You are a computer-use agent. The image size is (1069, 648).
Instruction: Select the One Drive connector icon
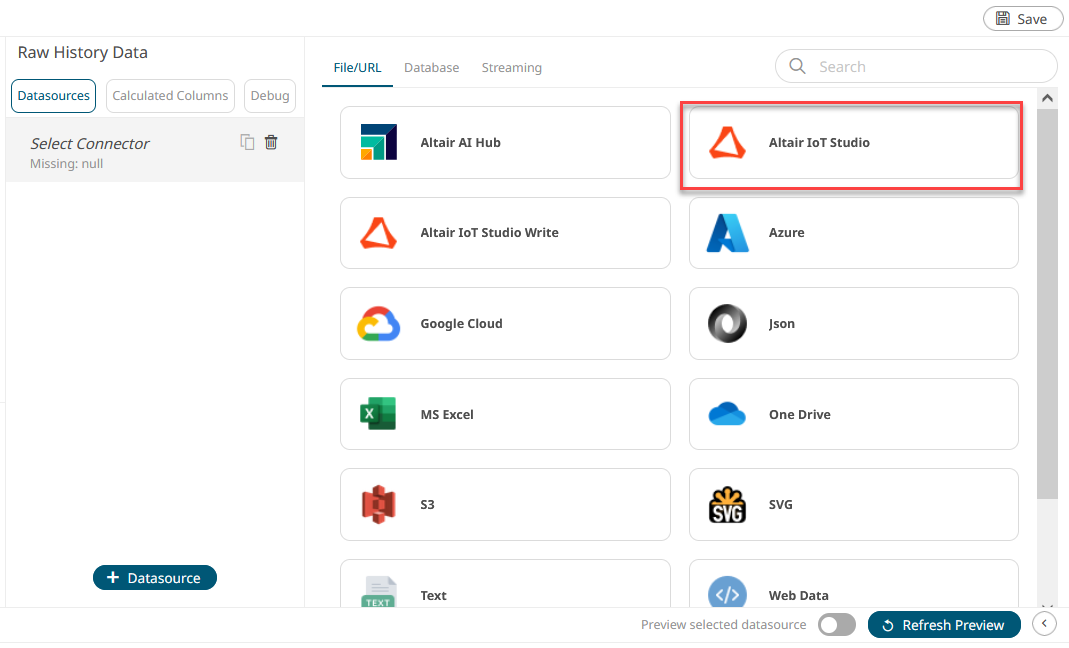pyautogui.click(x=727, y=414)
